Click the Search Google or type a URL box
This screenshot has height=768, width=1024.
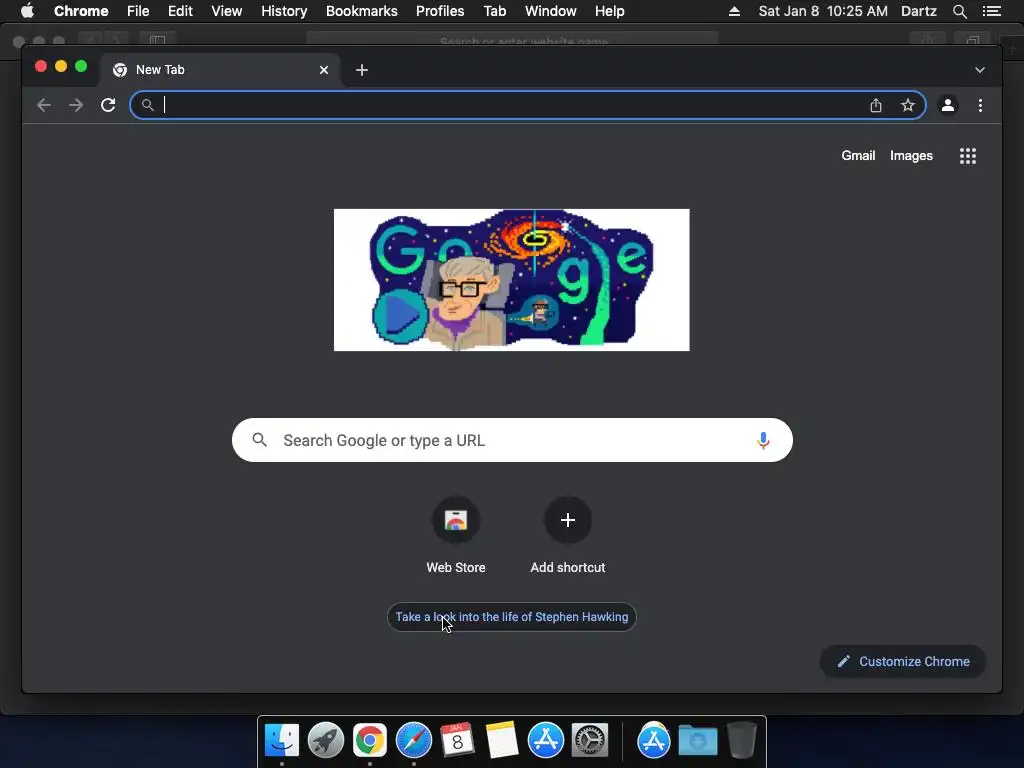512,440
